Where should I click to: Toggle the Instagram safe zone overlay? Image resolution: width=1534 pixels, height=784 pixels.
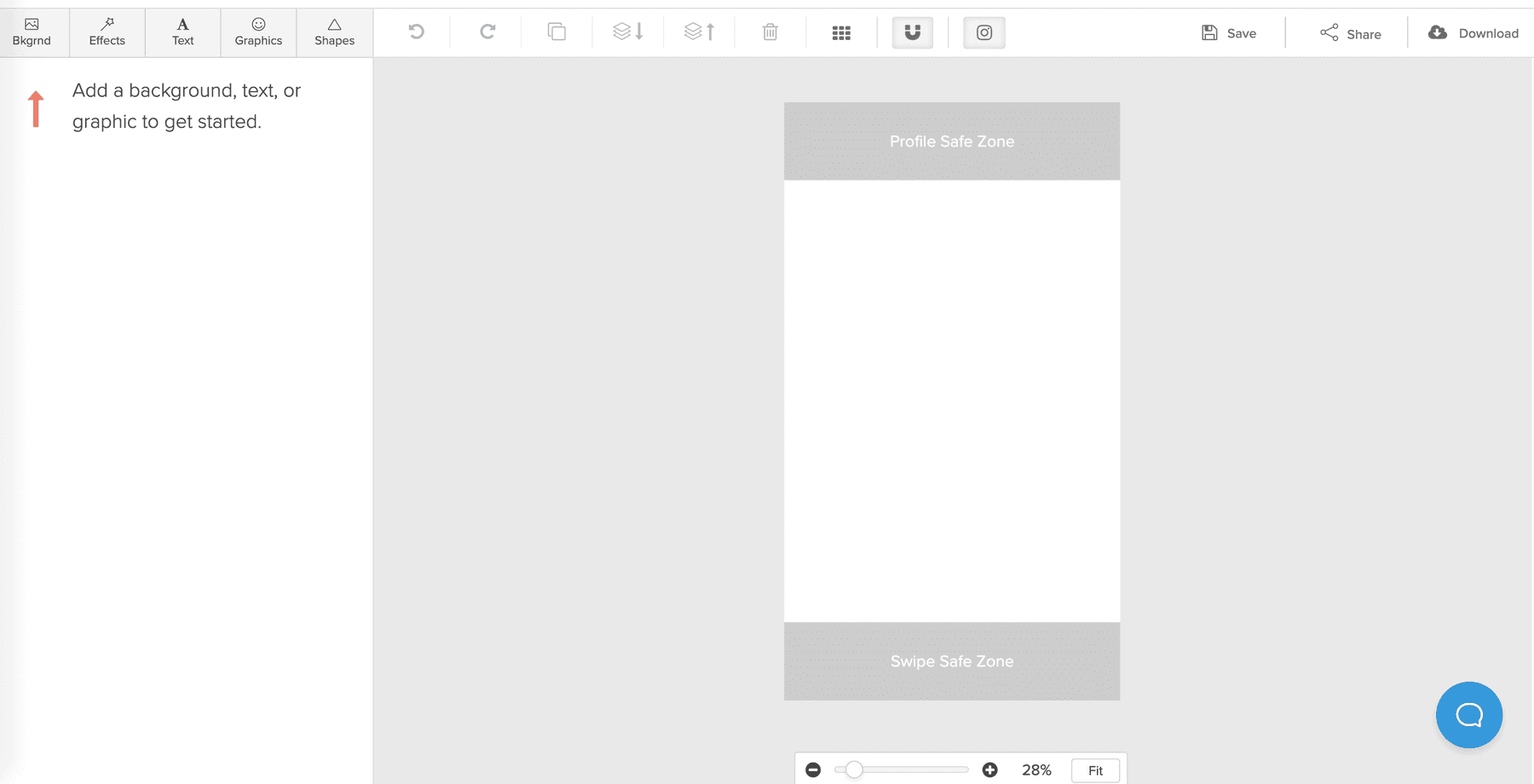pyautogui.click(x=983, y=32)
